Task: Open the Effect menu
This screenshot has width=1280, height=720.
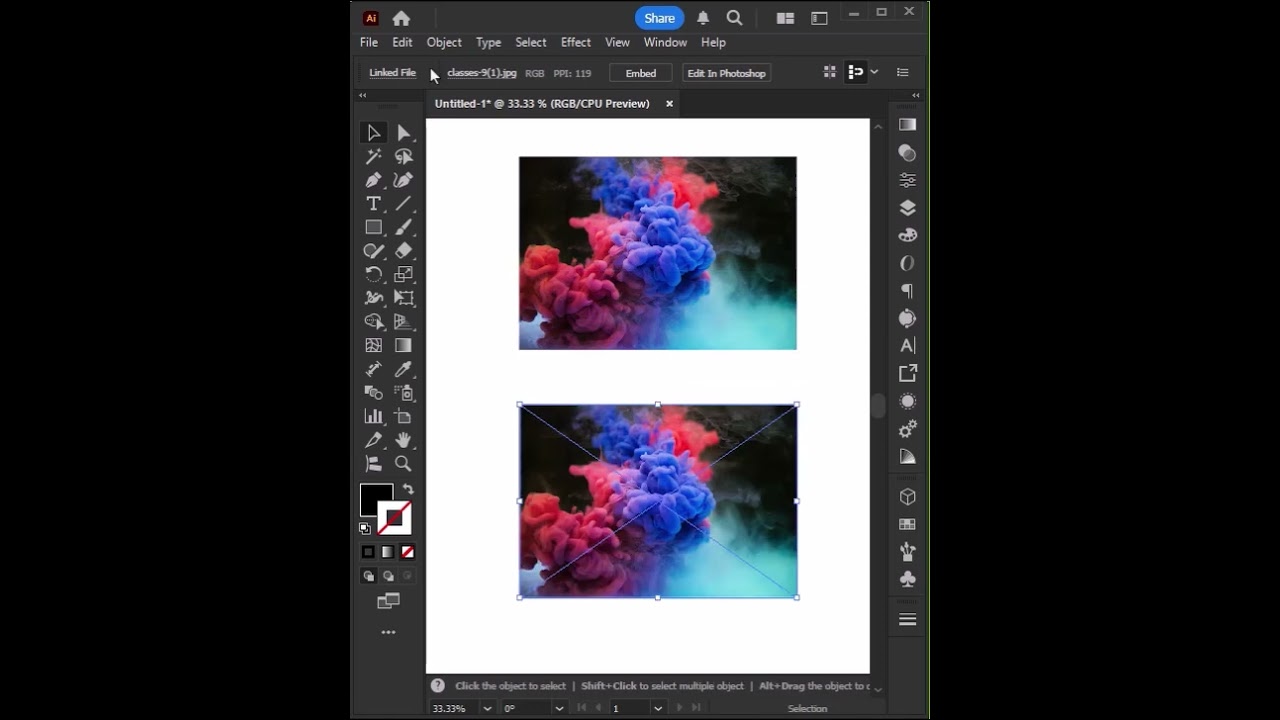Action: (x=576, y=42)
